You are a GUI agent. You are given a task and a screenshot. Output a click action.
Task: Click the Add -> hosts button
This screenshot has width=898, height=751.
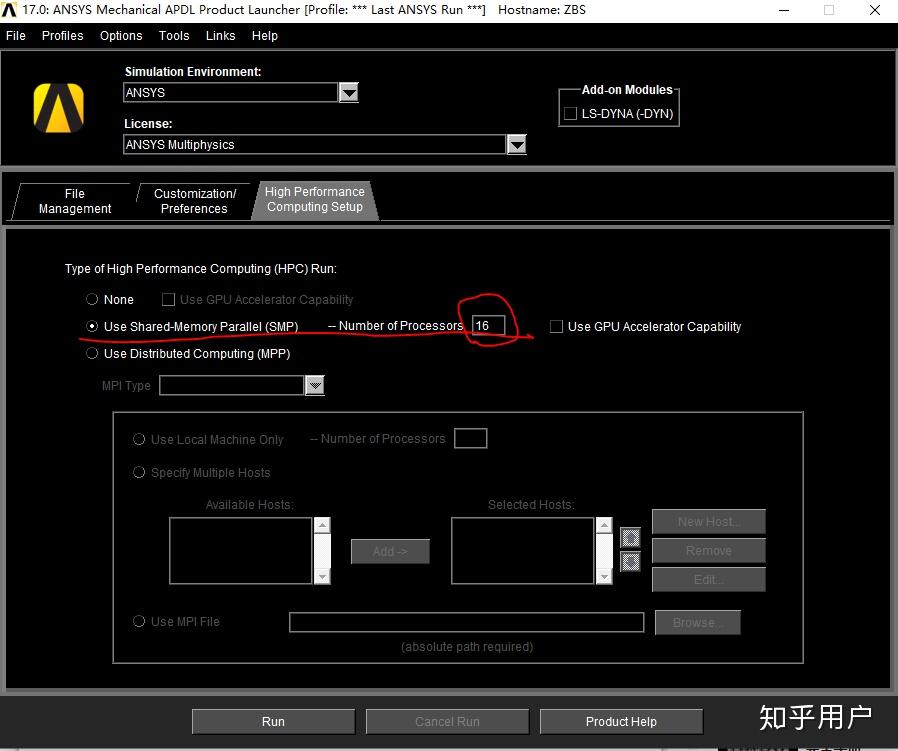click(390, 551)
